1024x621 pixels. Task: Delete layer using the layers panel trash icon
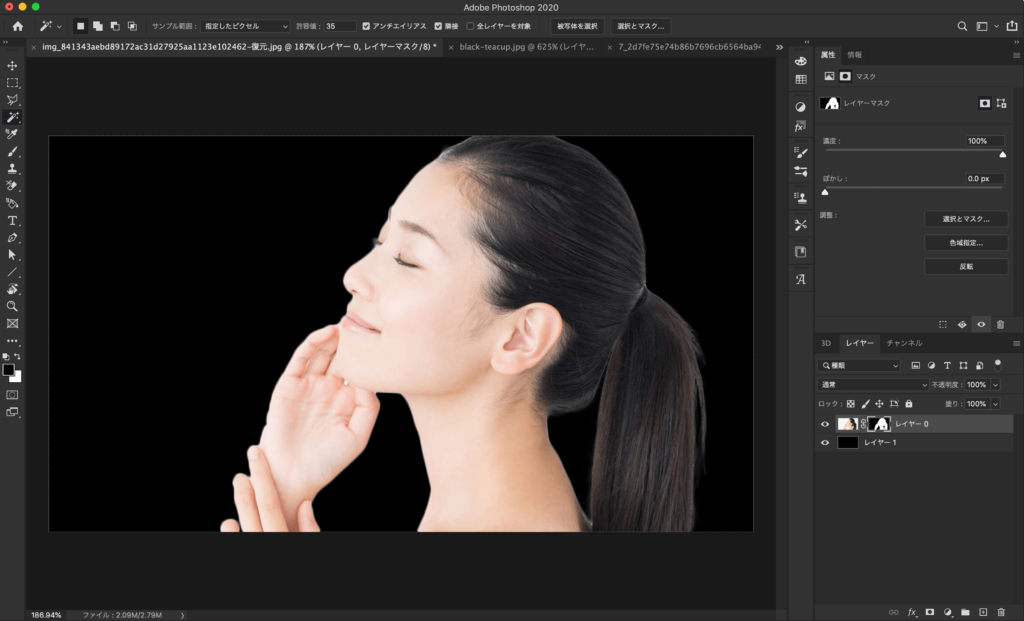(x=1001, y=612)
